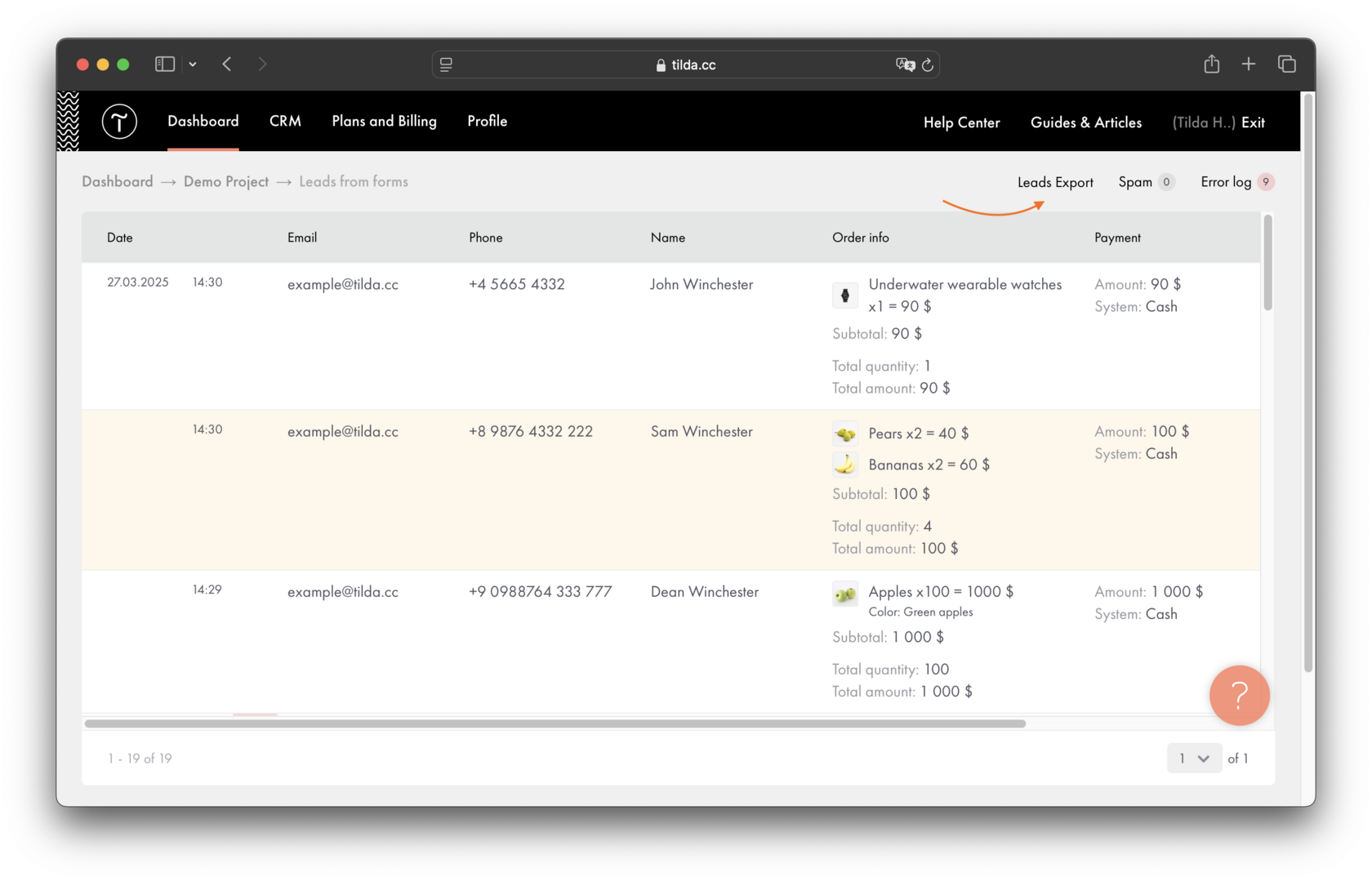The image size is (1372, 881).
Task: Toggle the browser sidebar panel
Action: click(x=164, y=64)
